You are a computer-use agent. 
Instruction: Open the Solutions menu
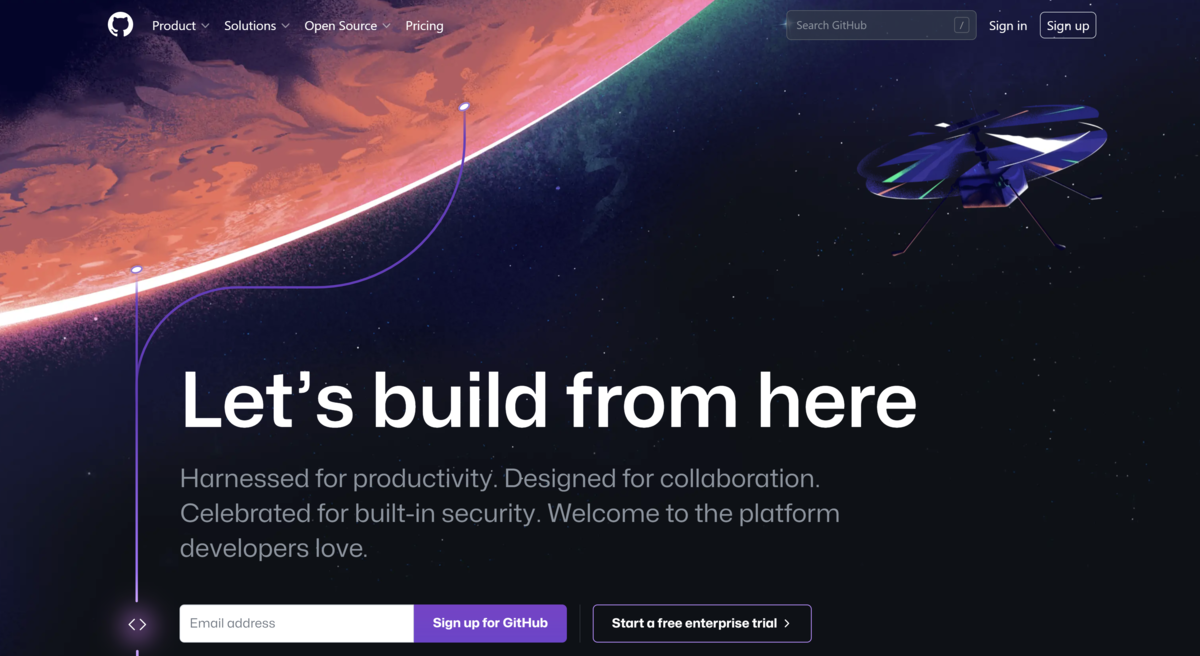coord(257,26)
